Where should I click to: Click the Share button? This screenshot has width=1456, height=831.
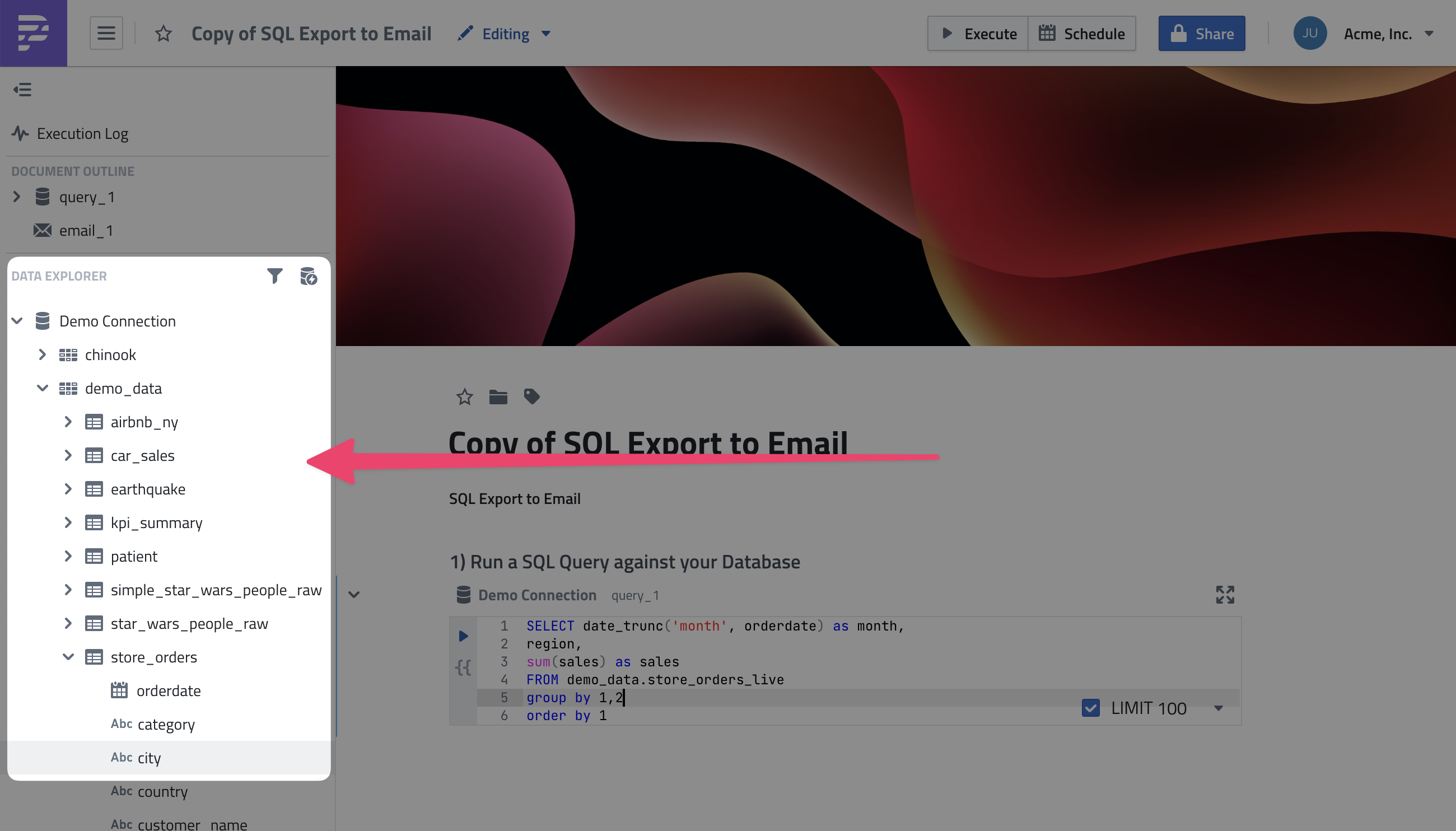click(1201, 34)
